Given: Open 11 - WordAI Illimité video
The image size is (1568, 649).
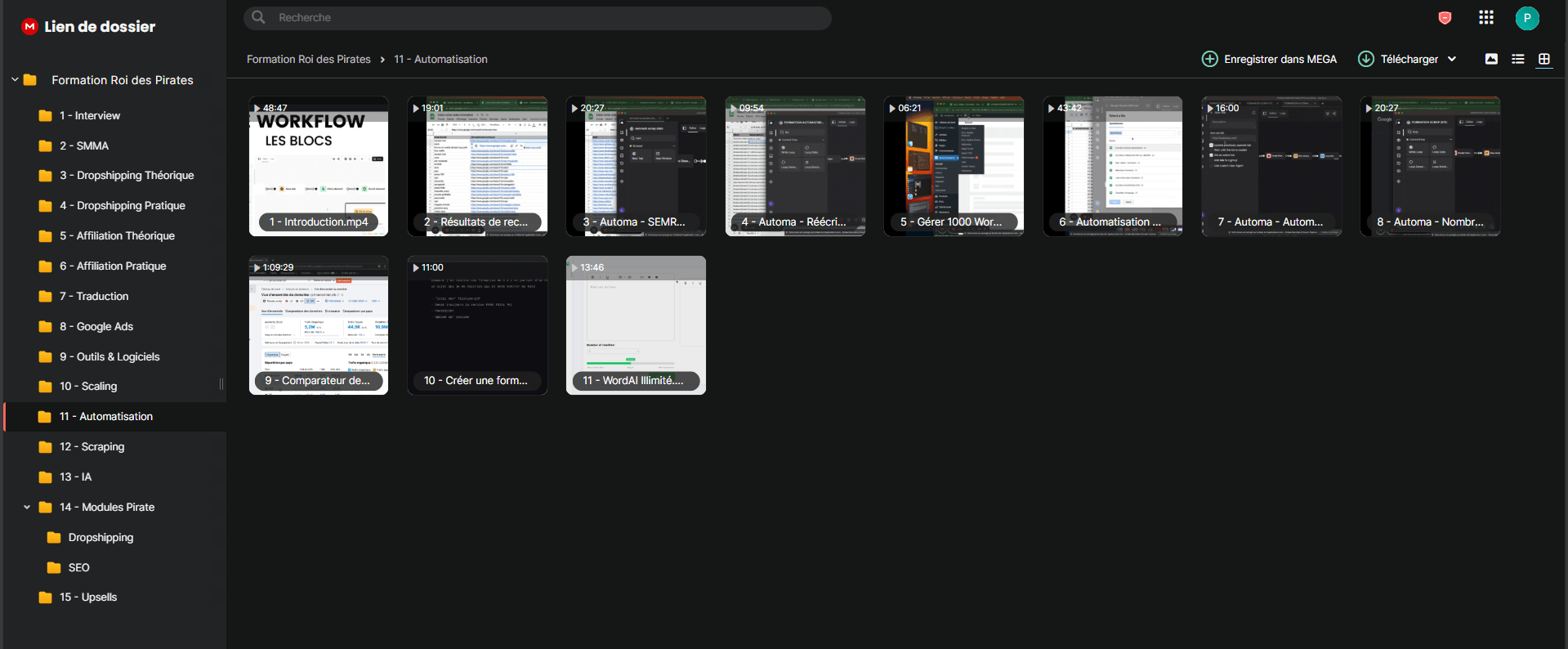Looking at the screenshot, I should (636, 325).
